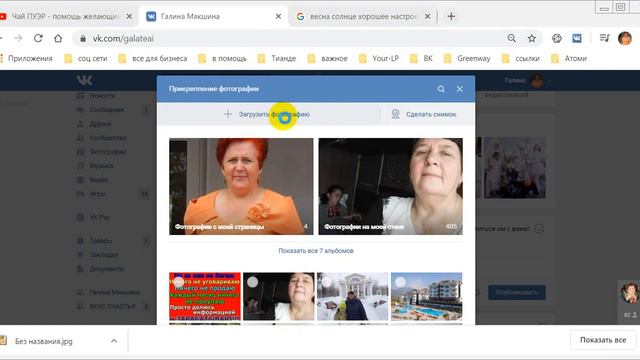Open the Greenway bookmark folder
Viewport: 640px width, 360px height.
467,58
